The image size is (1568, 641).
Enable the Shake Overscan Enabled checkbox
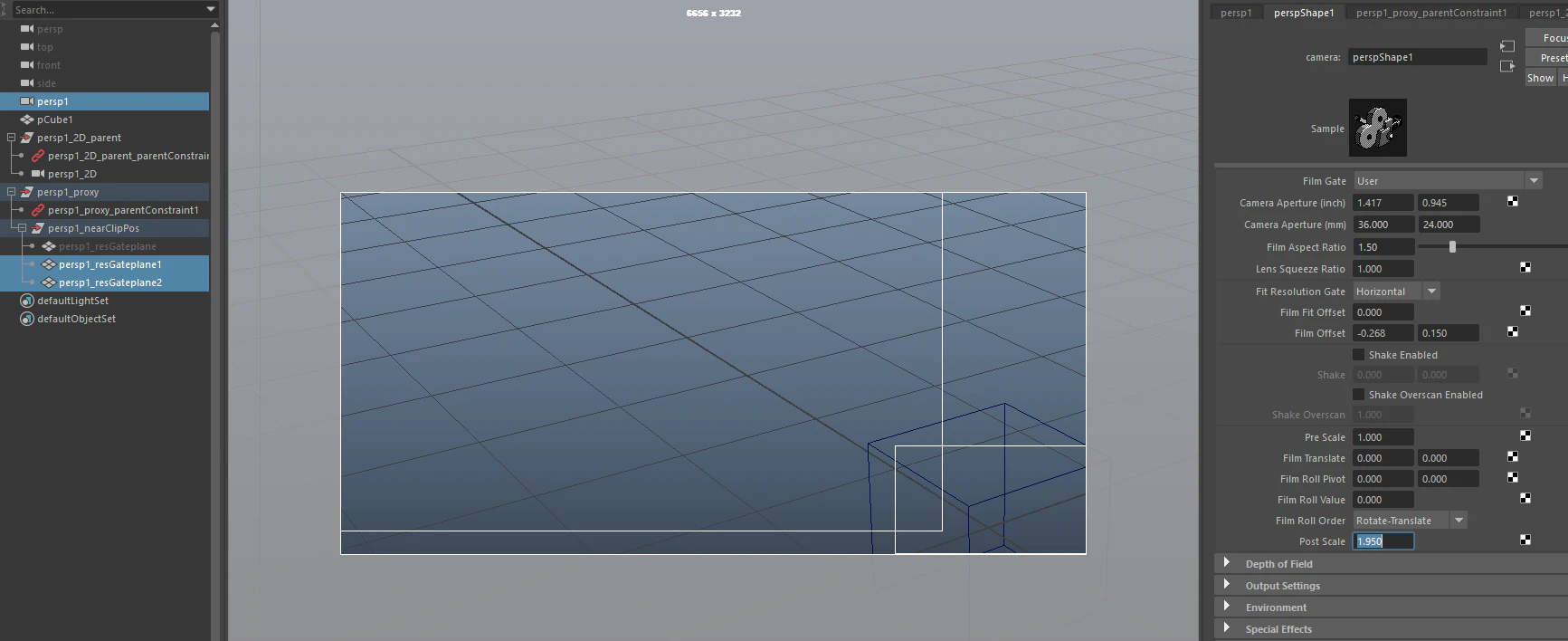(1358, 394)
